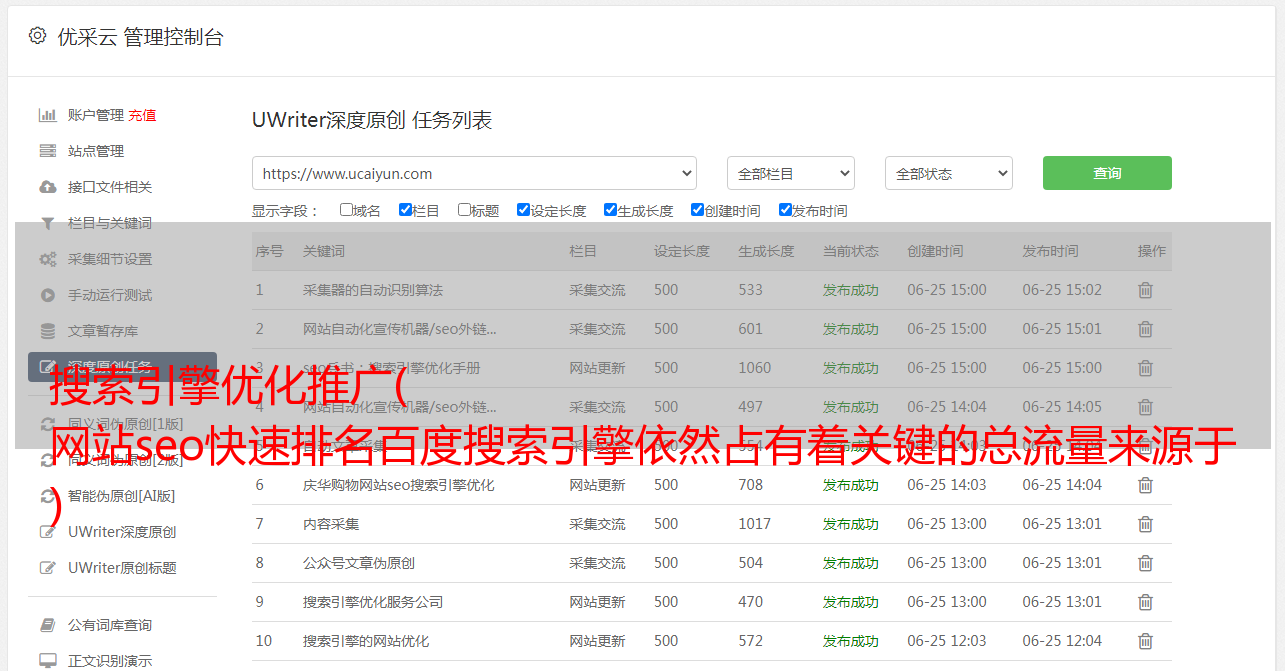Screen dimensions: 1285x671
Task: Click publish time 06-25 15:02
Action: (1062, 290)
